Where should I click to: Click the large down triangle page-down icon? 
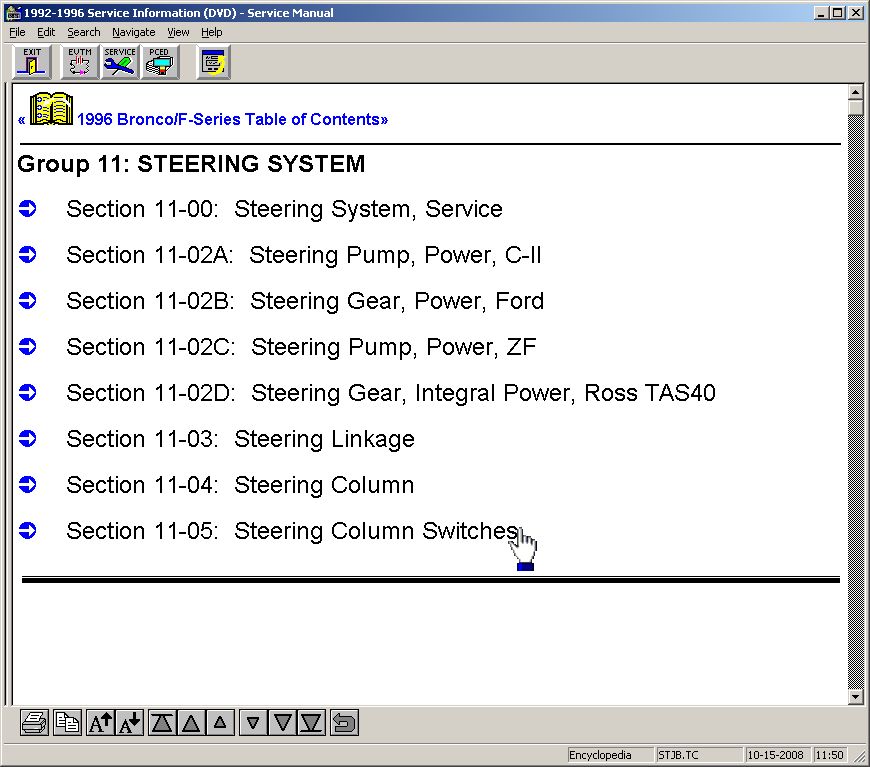click(282, 723)
